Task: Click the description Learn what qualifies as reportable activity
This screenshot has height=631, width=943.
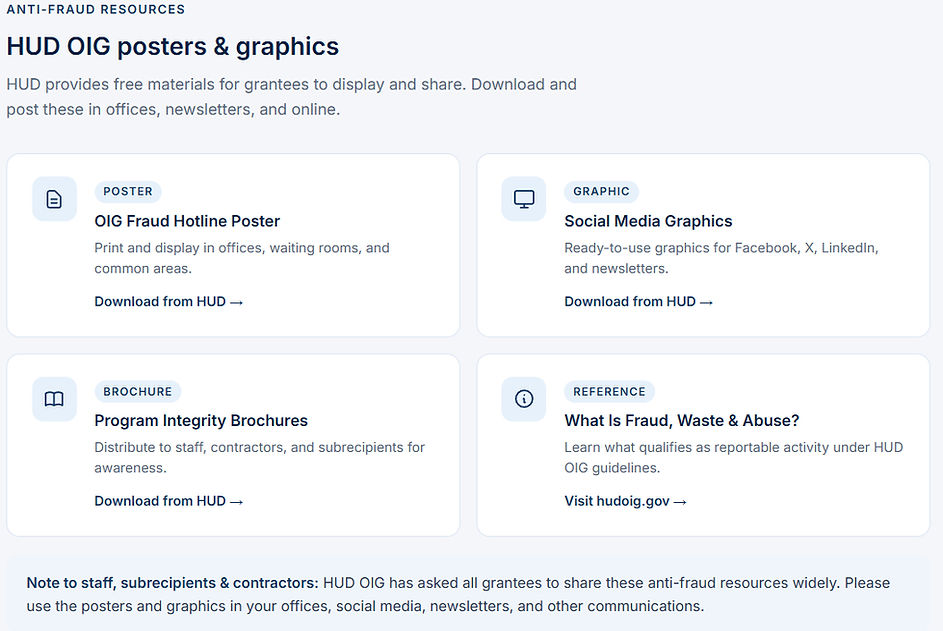Action: click(x=734, y=458)
